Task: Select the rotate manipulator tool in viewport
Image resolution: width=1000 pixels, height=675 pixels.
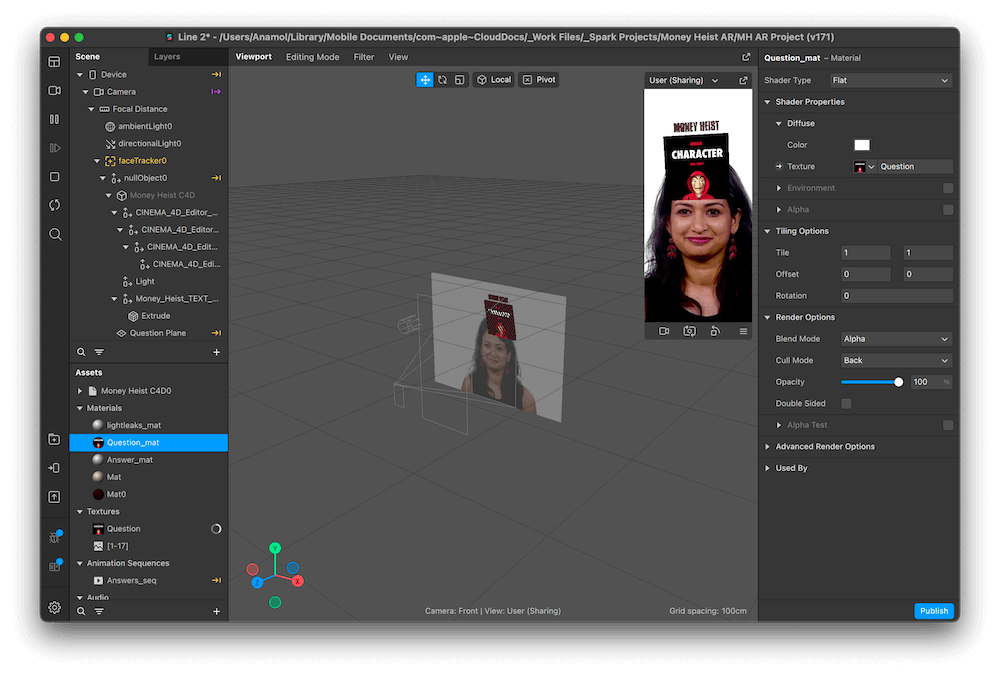Action: coord(442,80)
